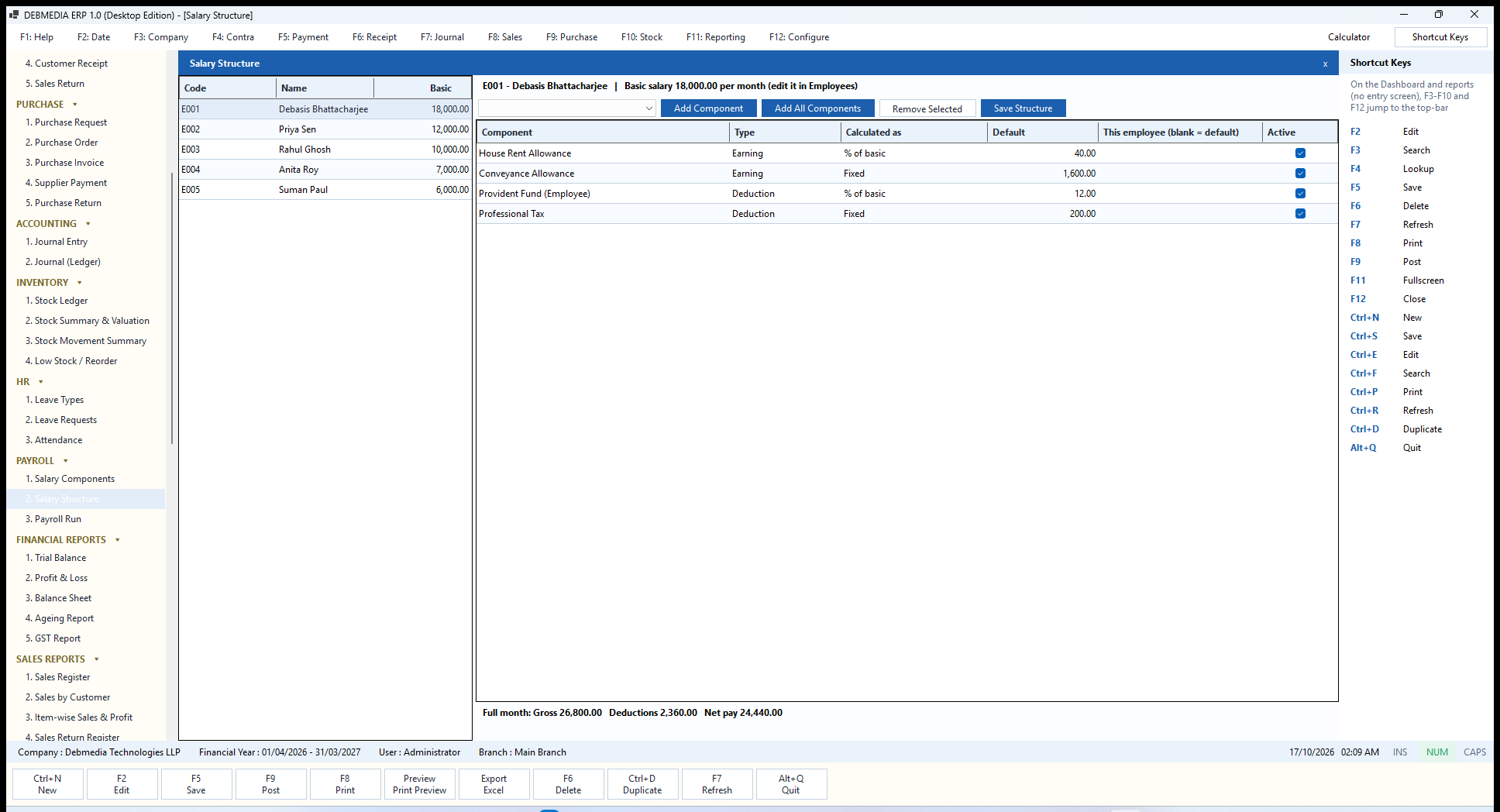Viewport: 1500px width, 812px height.
Task: Open the F7: Journal menu
Action: point(442,37)
